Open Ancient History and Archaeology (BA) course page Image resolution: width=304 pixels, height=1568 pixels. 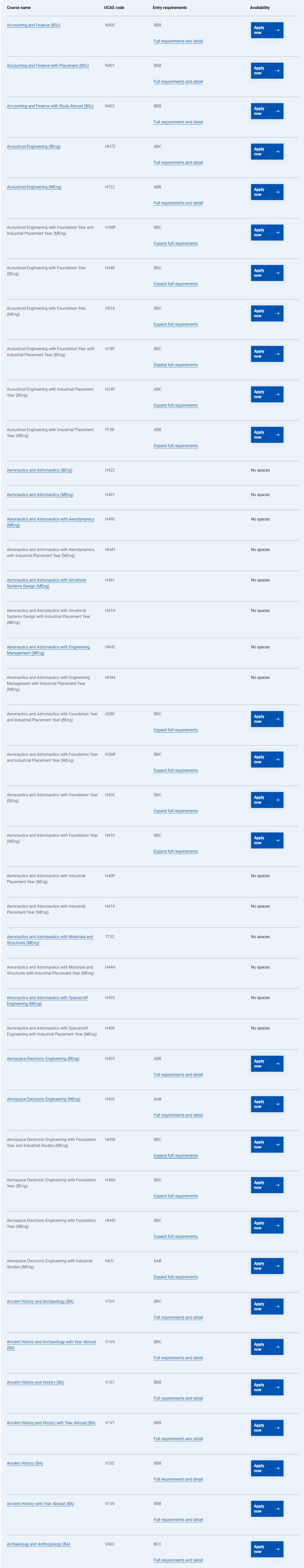coord(40,1301)
